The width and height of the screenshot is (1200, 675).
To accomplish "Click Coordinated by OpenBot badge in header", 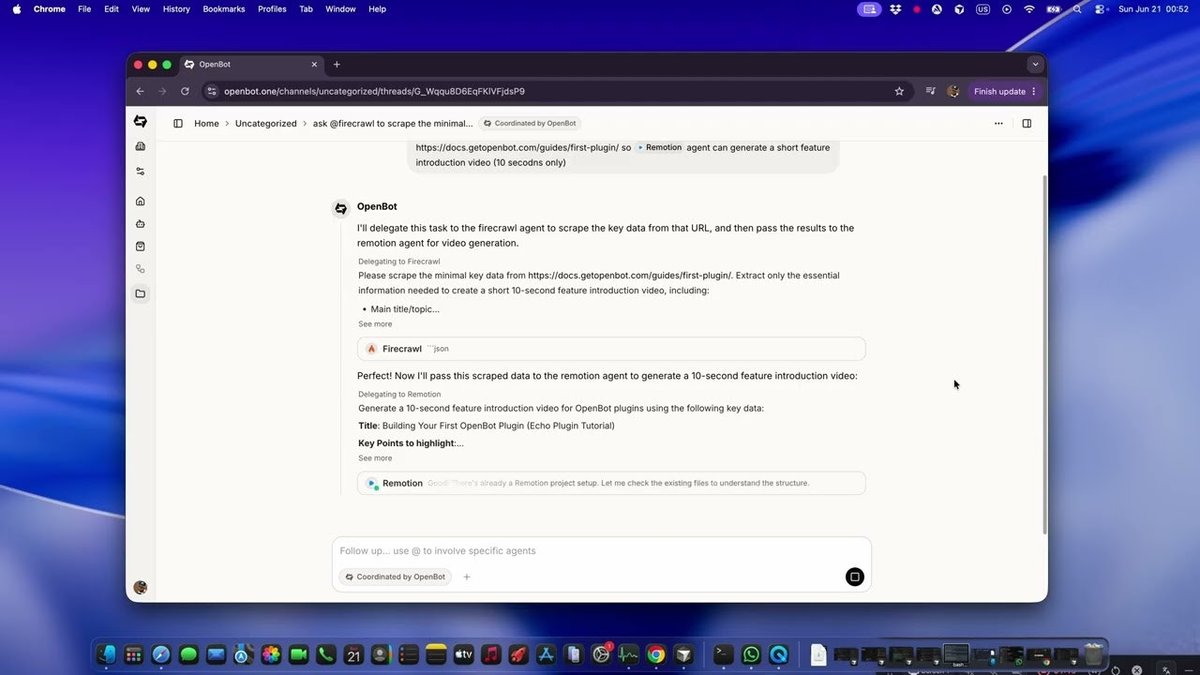I will tap(530, 124).
